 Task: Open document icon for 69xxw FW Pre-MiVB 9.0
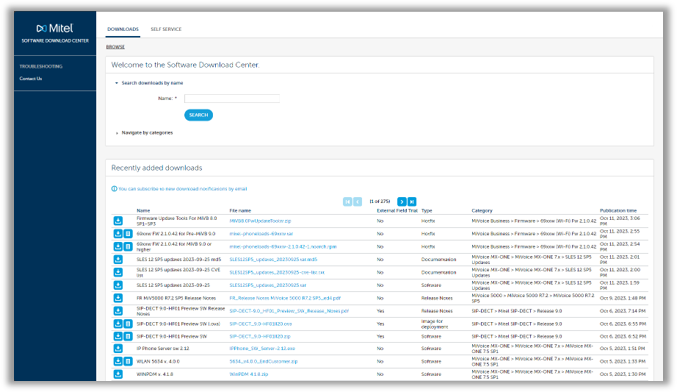[x=128, y=234]
